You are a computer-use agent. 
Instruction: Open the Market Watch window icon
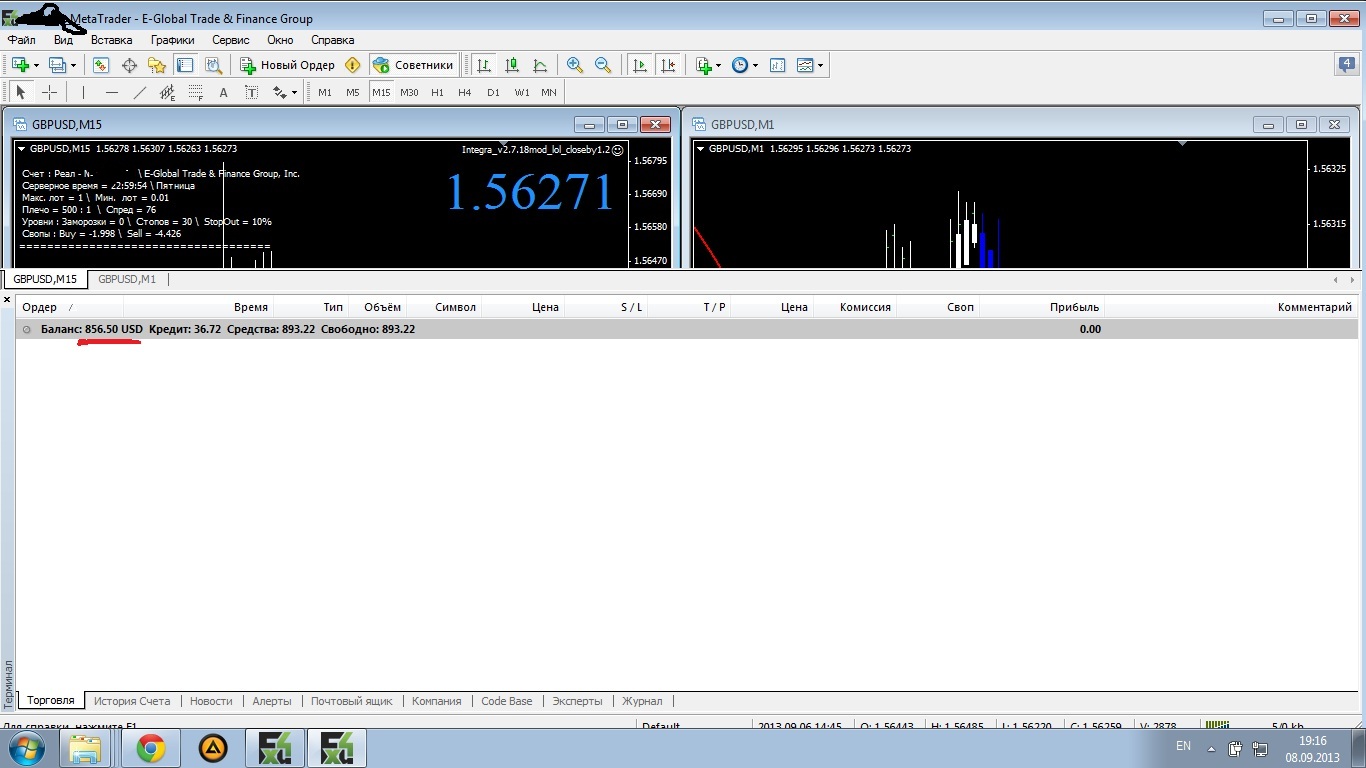[101, 65]
